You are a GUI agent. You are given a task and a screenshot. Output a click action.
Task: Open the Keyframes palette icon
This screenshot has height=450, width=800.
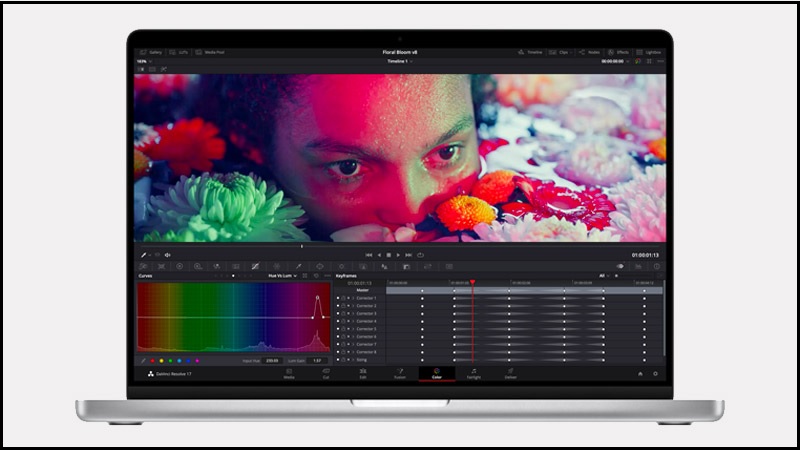(620, 266)
